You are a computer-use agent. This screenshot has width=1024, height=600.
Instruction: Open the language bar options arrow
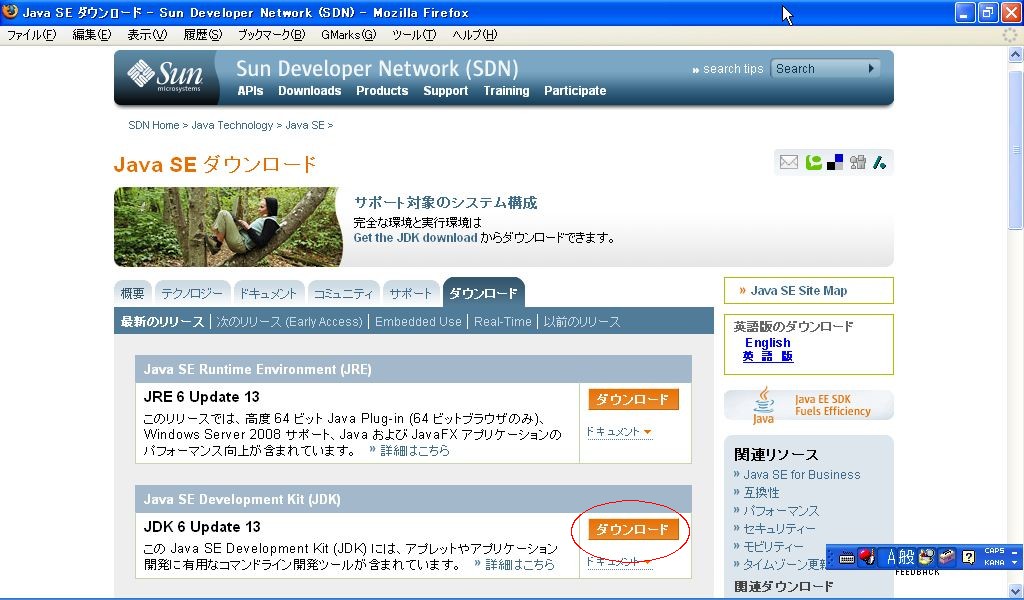[x=1014, y=563]
